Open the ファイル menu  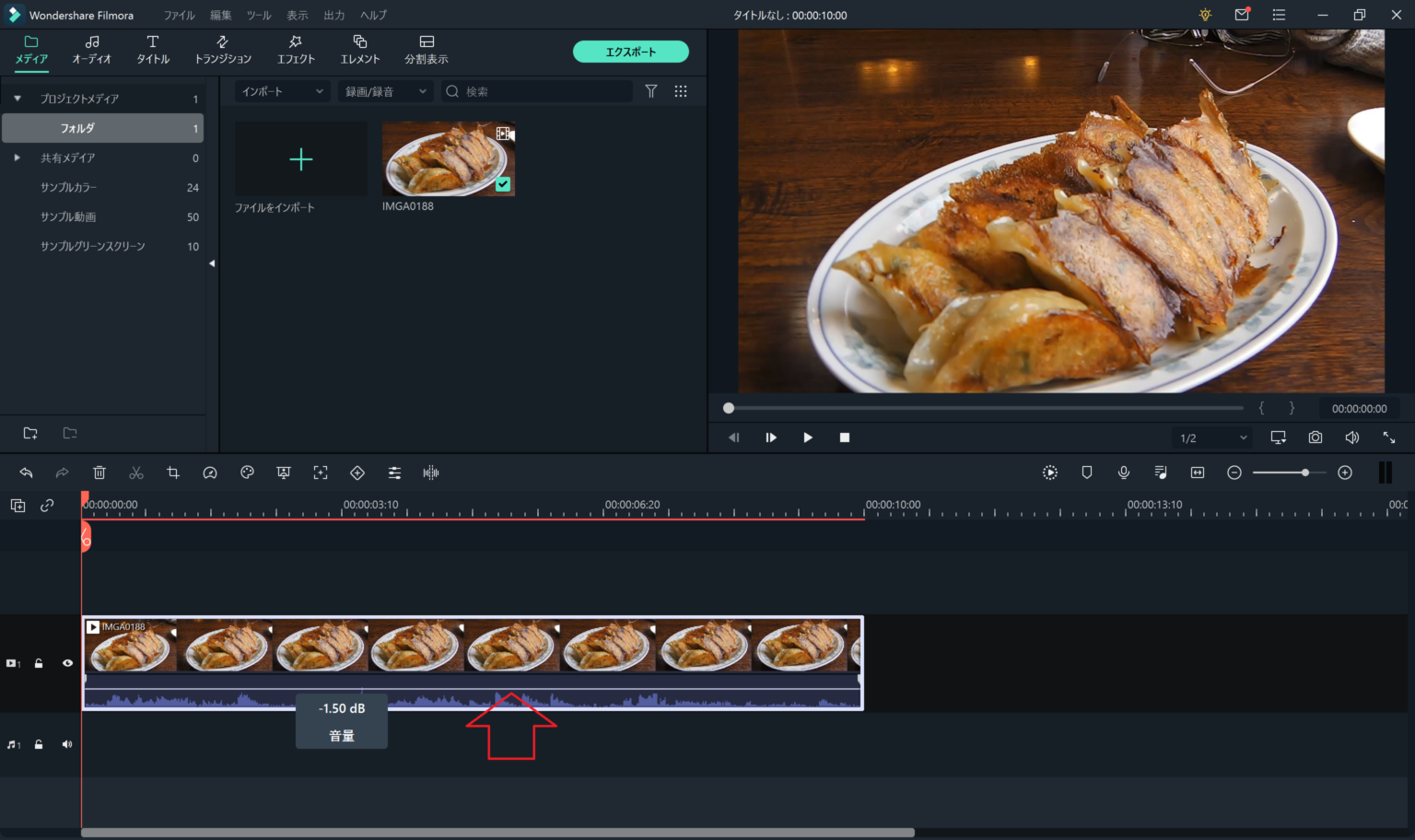[x=179, y=16]
